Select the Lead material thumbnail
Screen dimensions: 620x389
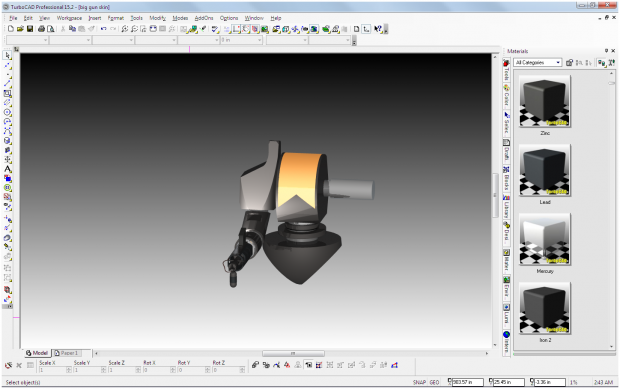click(544, 170)
